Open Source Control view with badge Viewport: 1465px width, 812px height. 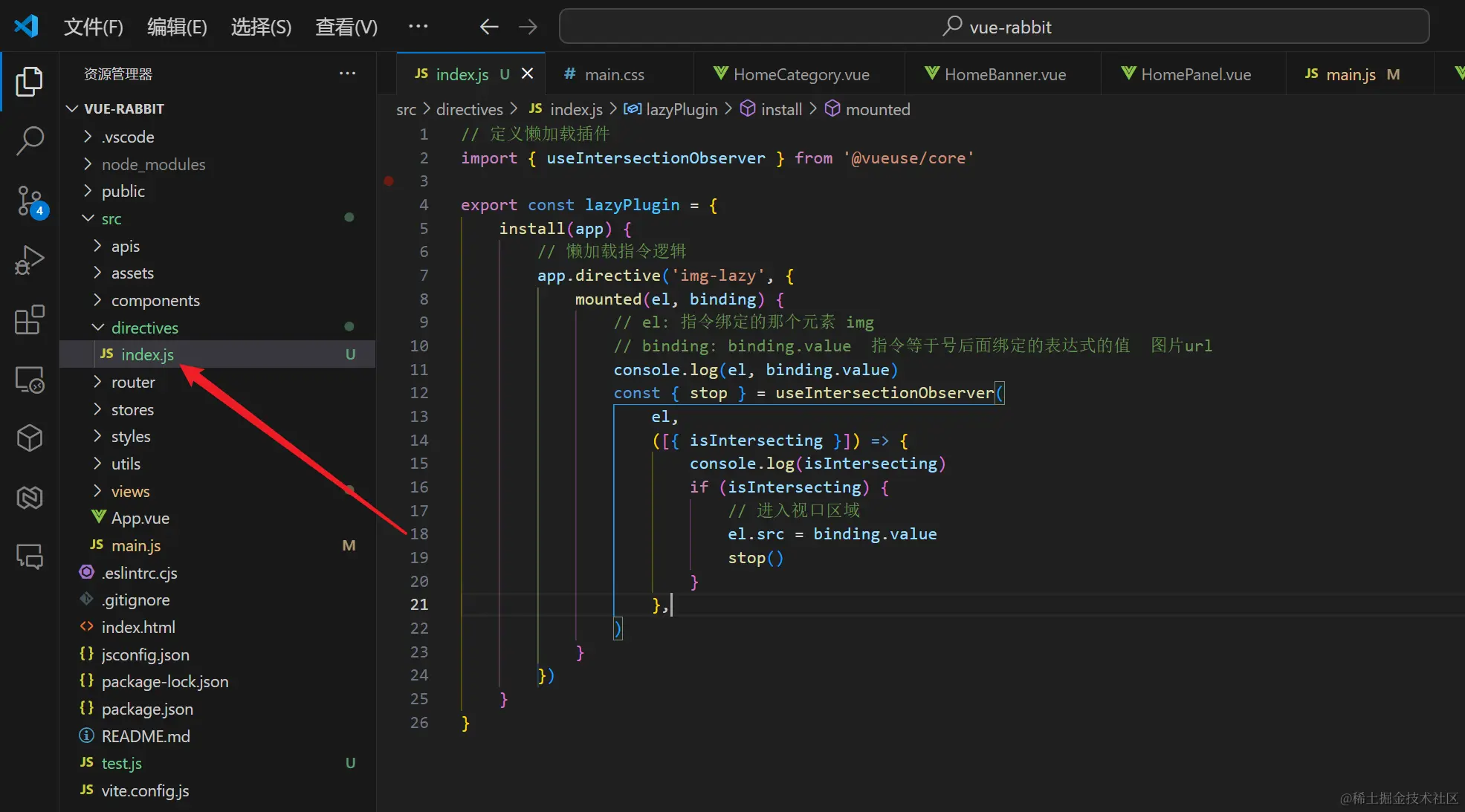[x=29, y=200]
